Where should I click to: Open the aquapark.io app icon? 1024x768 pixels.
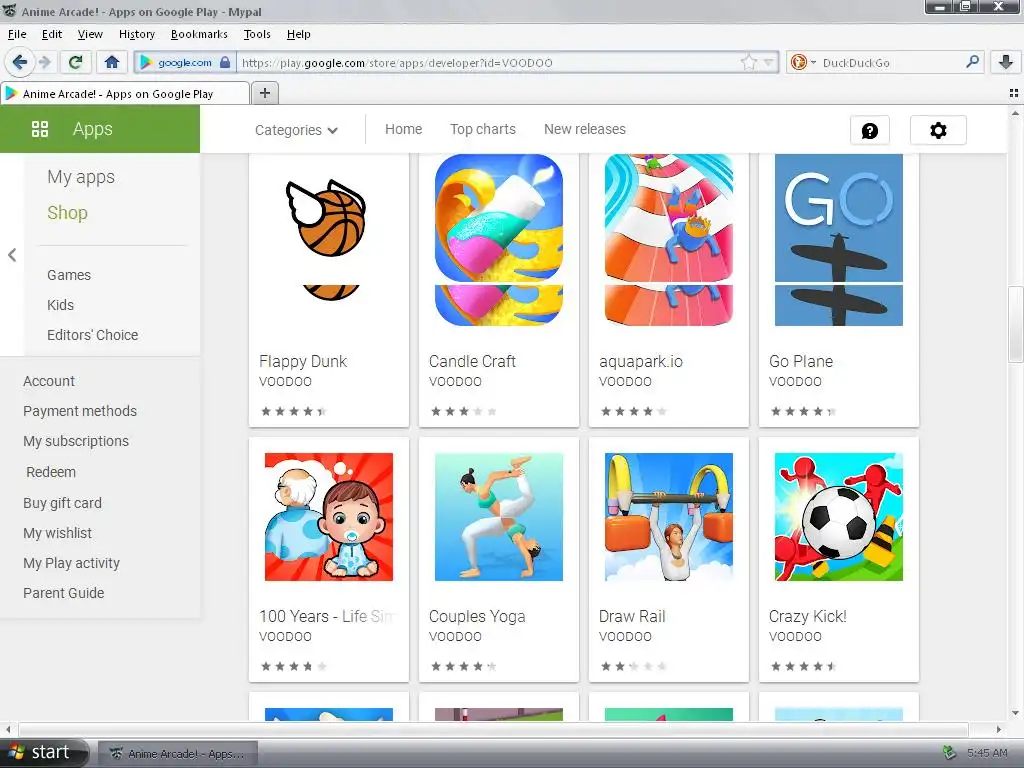tap(669, 240)
